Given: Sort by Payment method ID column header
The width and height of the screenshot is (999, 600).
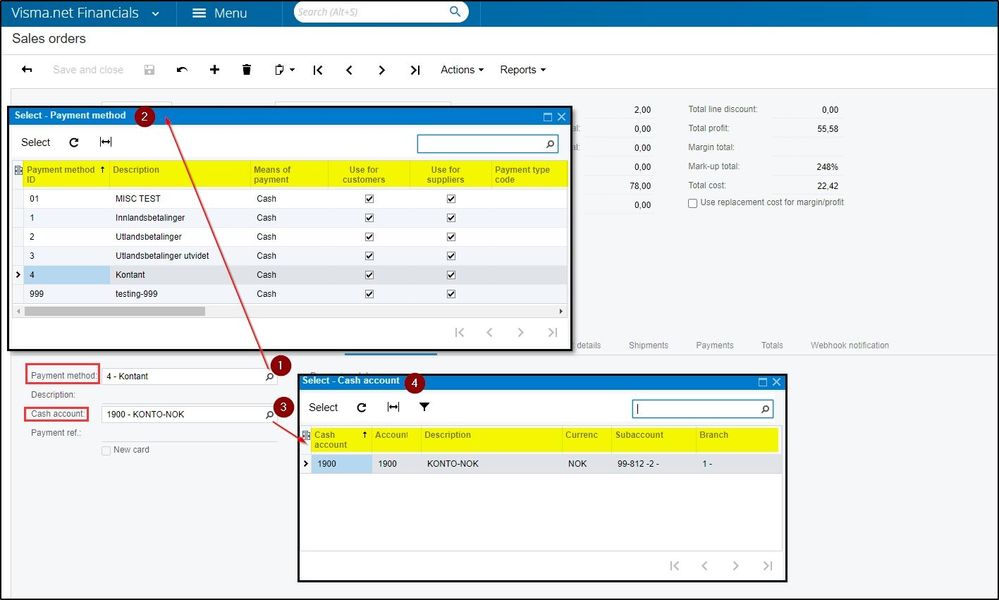Looking at the screenshot, I should pyautogui.click(x=66, y=174).
